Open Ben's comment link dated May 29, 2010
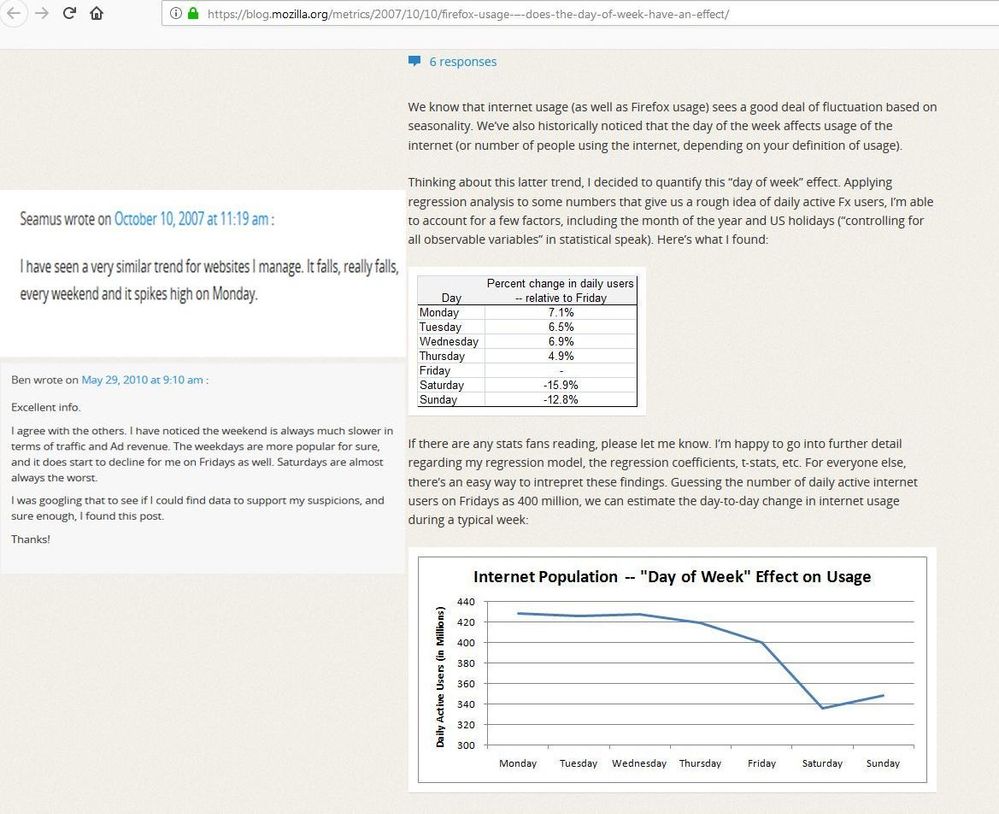The width and height of the screenshot is (999, 814). 142,379
